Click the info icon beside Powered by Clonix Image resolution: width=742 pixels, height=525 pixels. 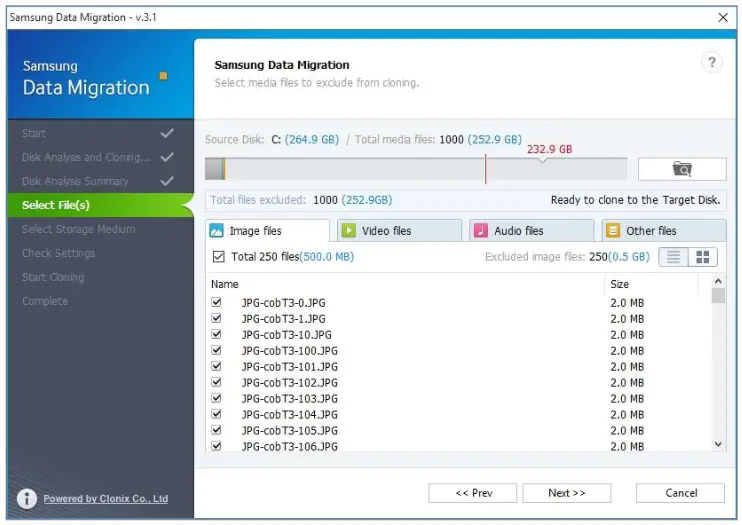tap(27, 498)
